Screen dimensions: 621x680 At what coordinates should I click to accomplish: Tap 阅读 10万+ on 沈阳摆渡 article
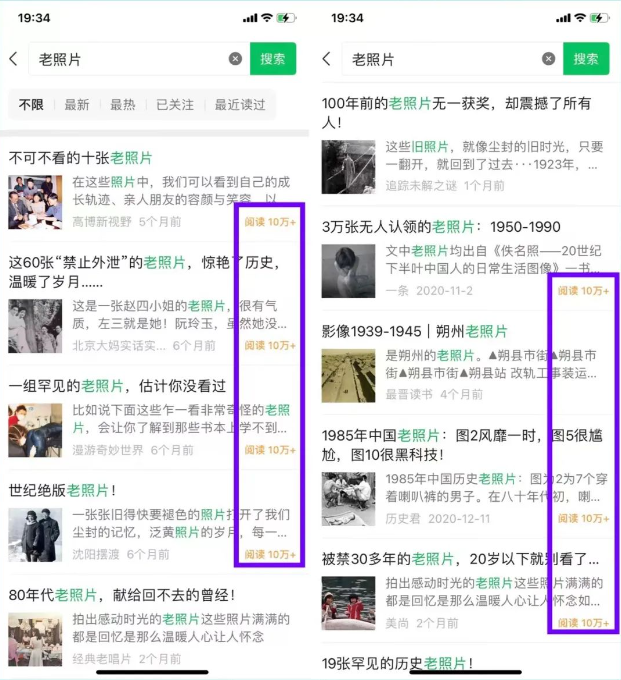[x=270, y=554]
